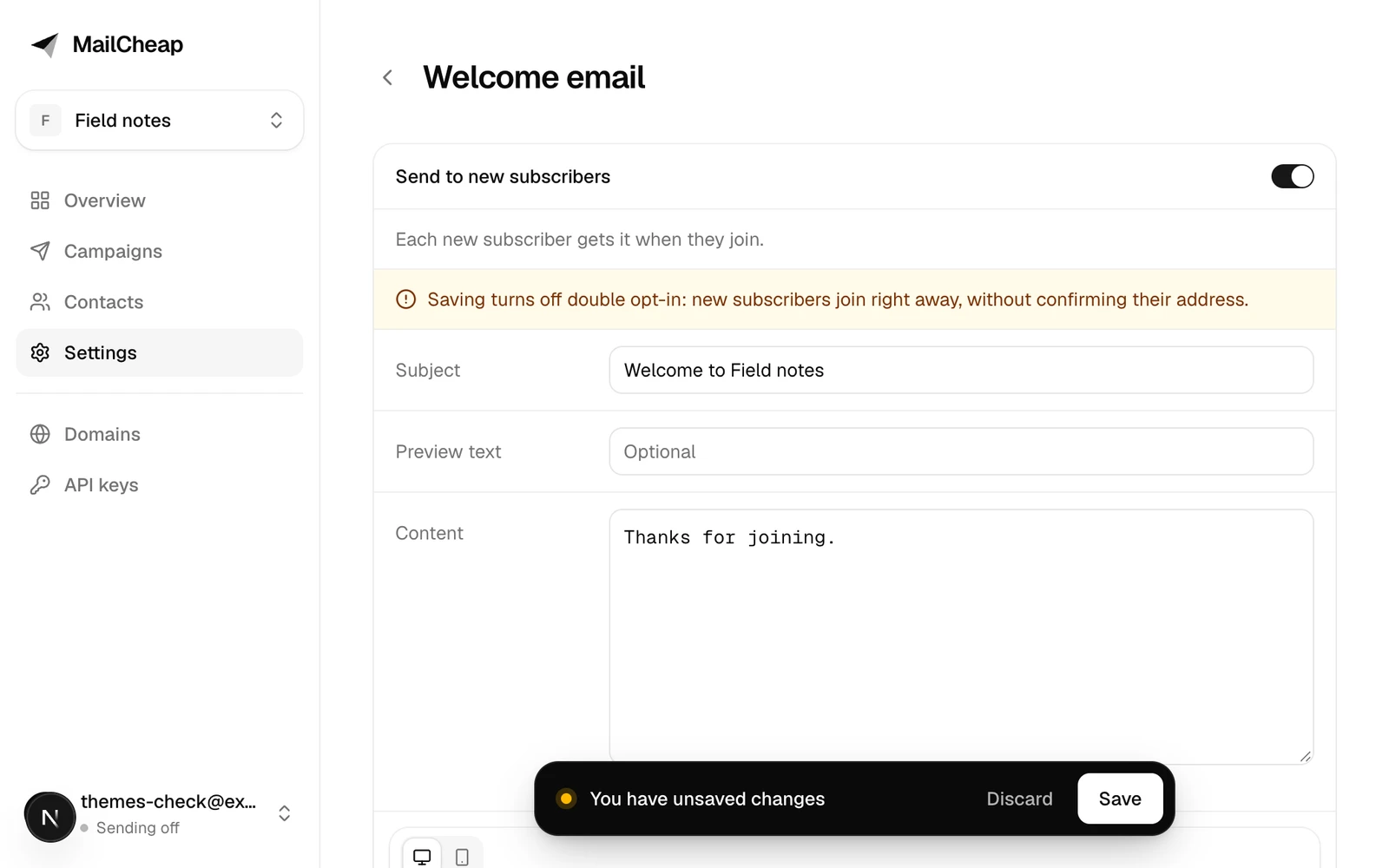Expand the account menu chevrons
This screenshot has width=1389, height=868.
[284, 813]
